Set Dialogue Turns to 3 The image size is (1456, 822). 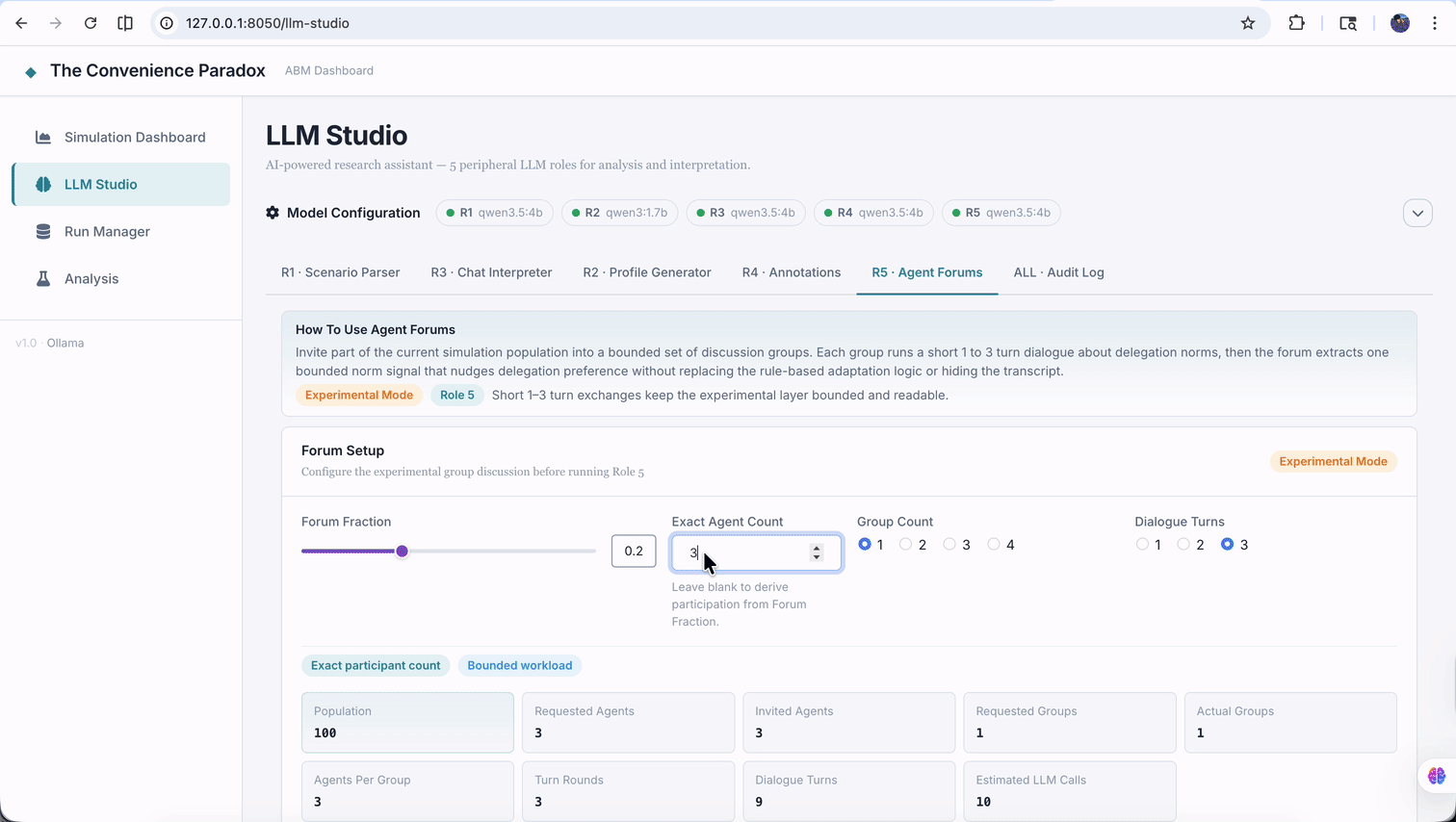click(1227, 545)
